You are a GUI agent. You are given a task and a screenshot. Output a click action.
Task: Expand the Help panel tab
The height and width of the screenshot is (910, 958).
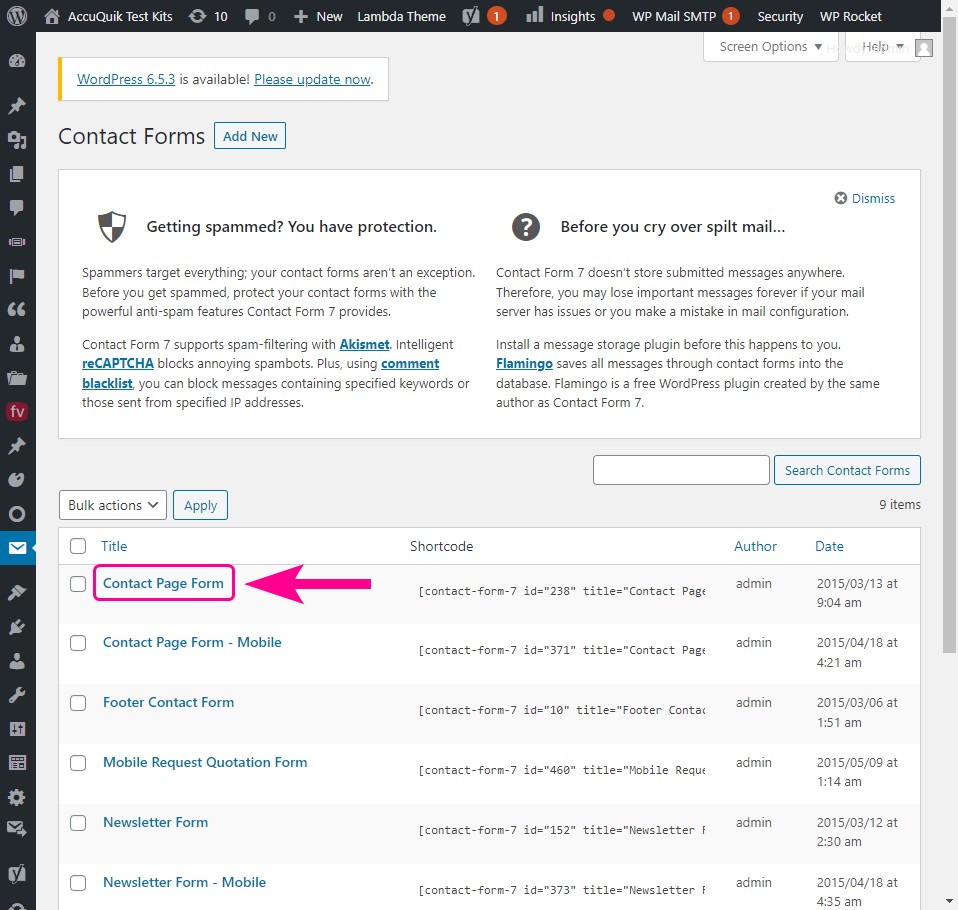click(882, 47)
